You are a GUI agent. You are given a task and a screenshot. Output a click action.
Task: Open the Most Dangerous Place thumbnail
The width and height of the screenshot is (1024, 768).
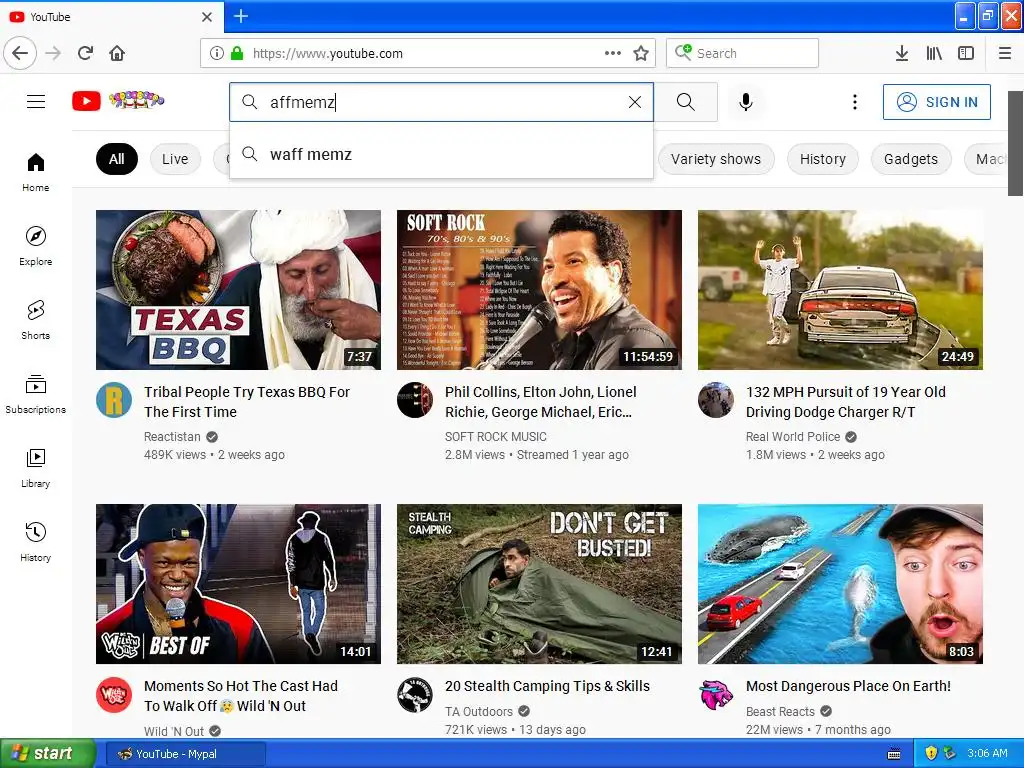point(840,584)
